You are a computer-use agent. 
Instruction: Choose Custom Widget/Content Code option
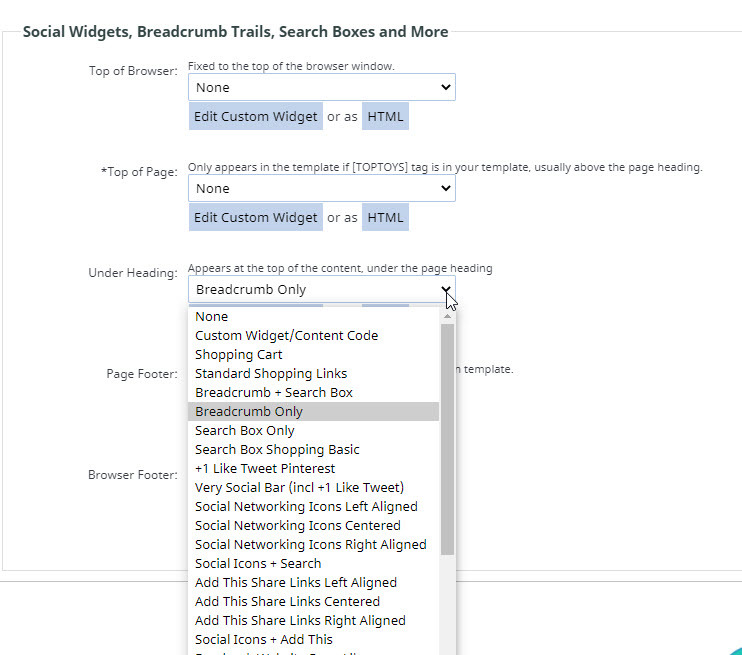[x=286, y=336]
